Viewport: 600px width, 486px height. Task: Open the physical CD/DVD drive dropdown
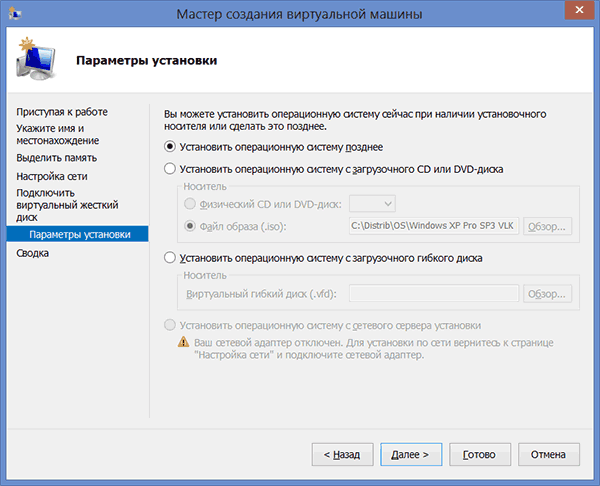(372, 204)
